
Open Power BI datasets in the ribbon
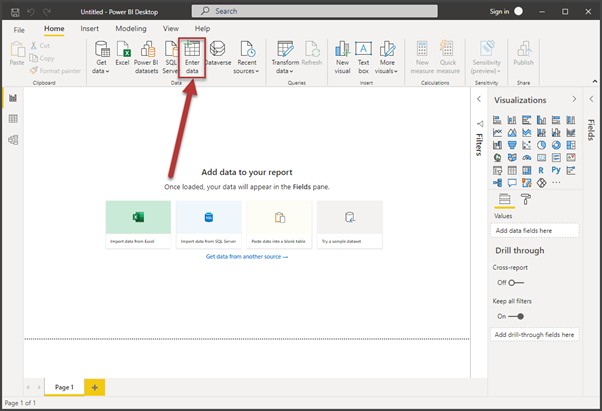146,58
